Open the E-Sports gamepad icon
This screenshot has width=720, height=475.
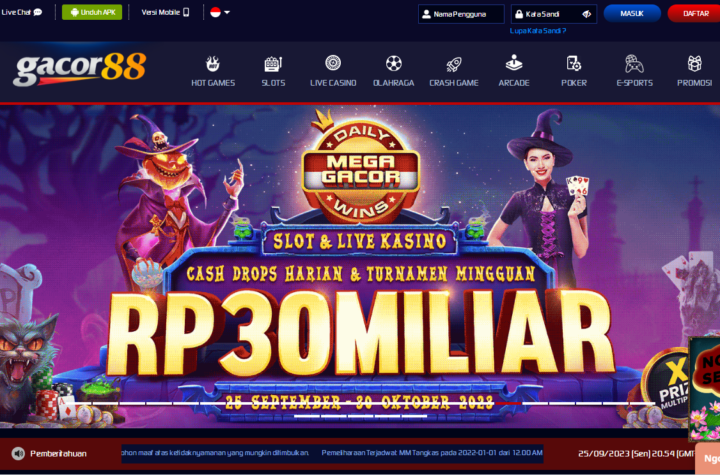point(634,64)
